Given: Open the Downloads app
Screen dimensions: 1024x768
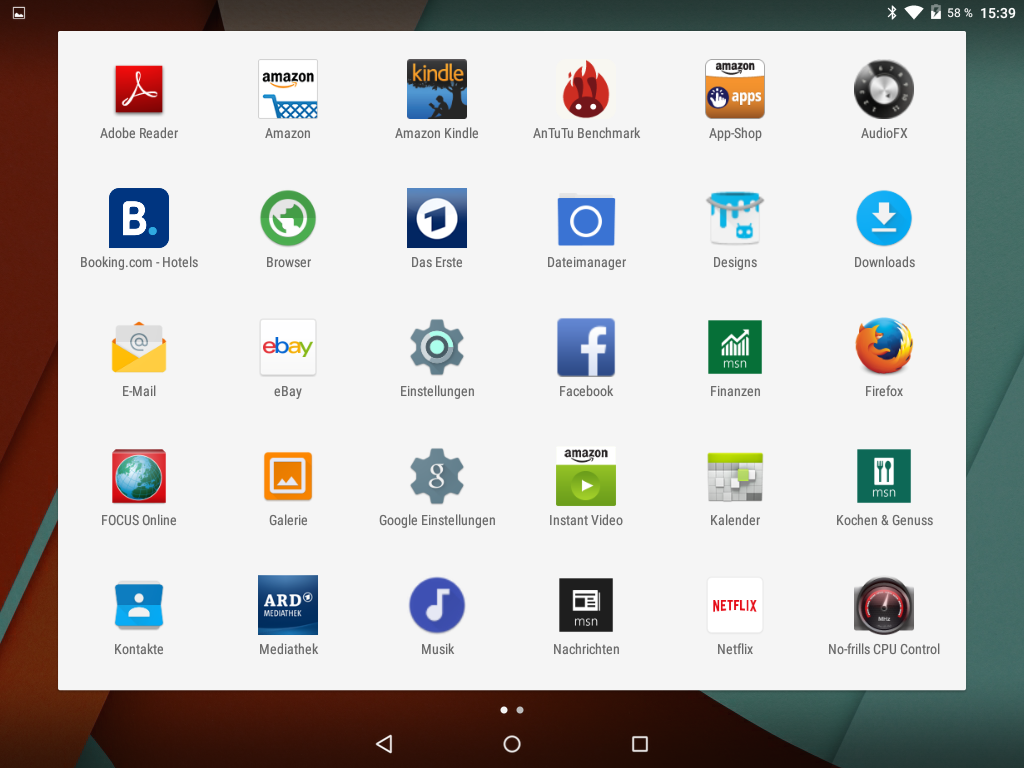Looking at the screenshot, I should click(x=884, y=218).
